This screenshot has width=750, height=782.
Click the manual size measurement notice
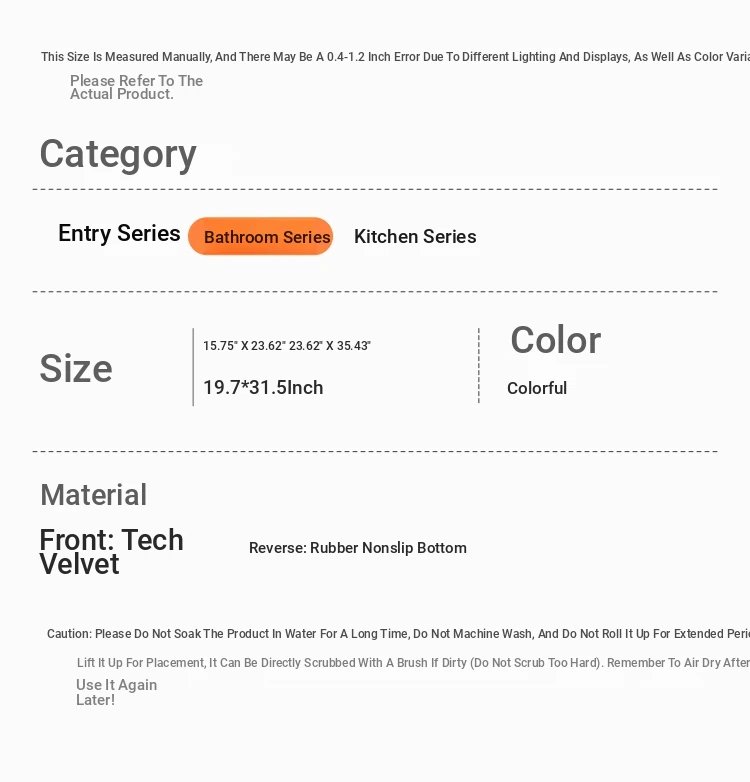point(395,57)
